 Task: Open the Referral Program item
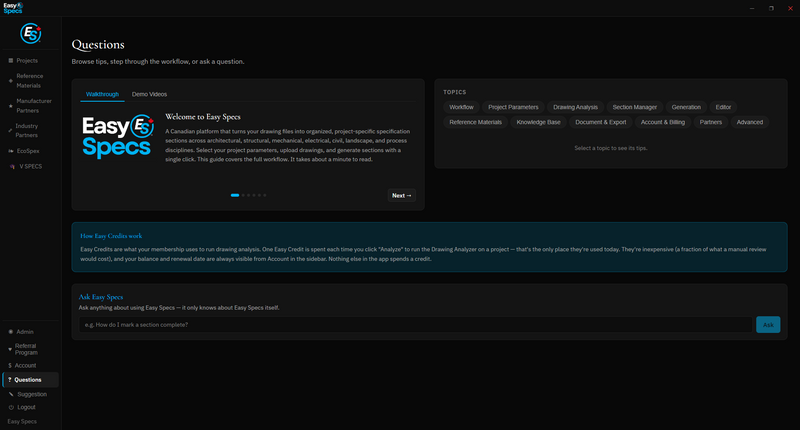point(26,349)
